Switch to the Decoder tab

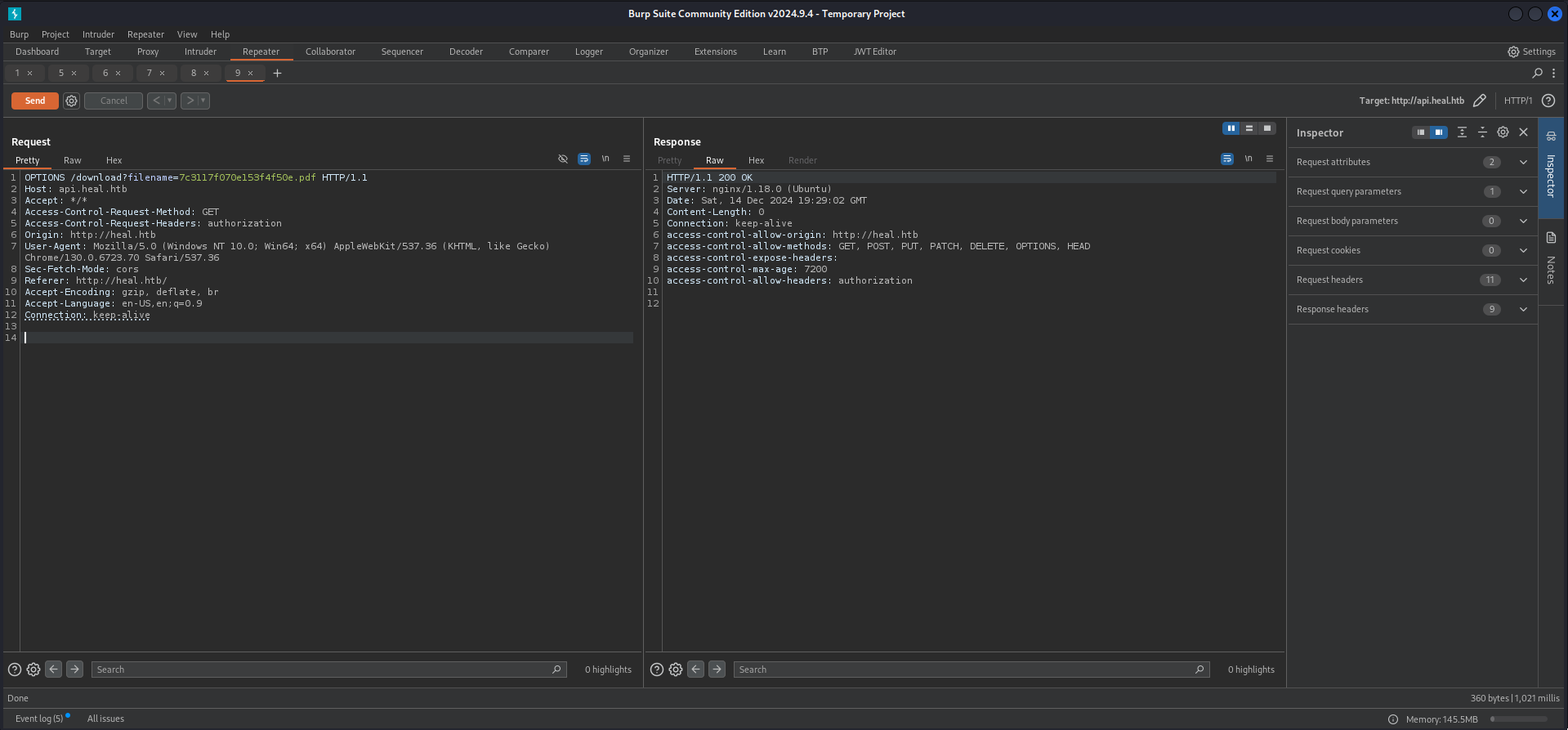click(466, 52)
